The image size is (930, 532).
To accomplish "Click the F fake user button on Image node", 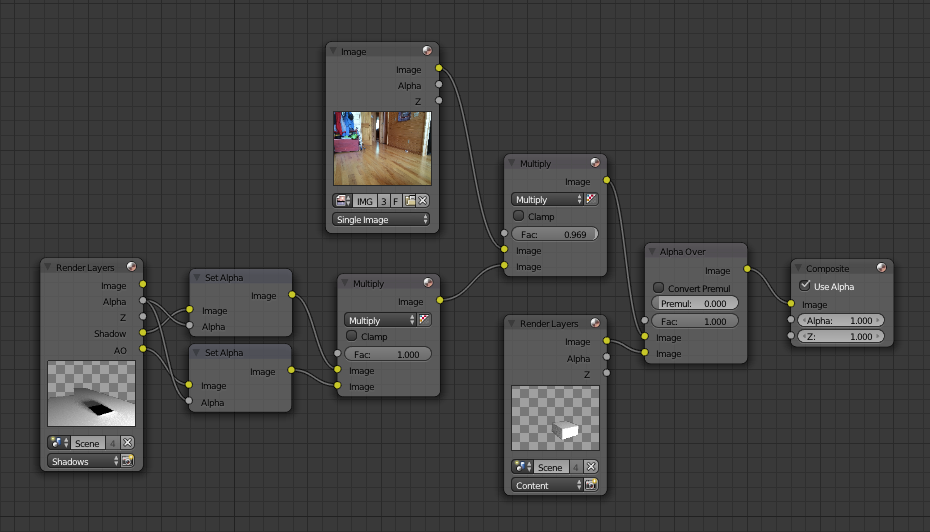I will tap(396, 201).
